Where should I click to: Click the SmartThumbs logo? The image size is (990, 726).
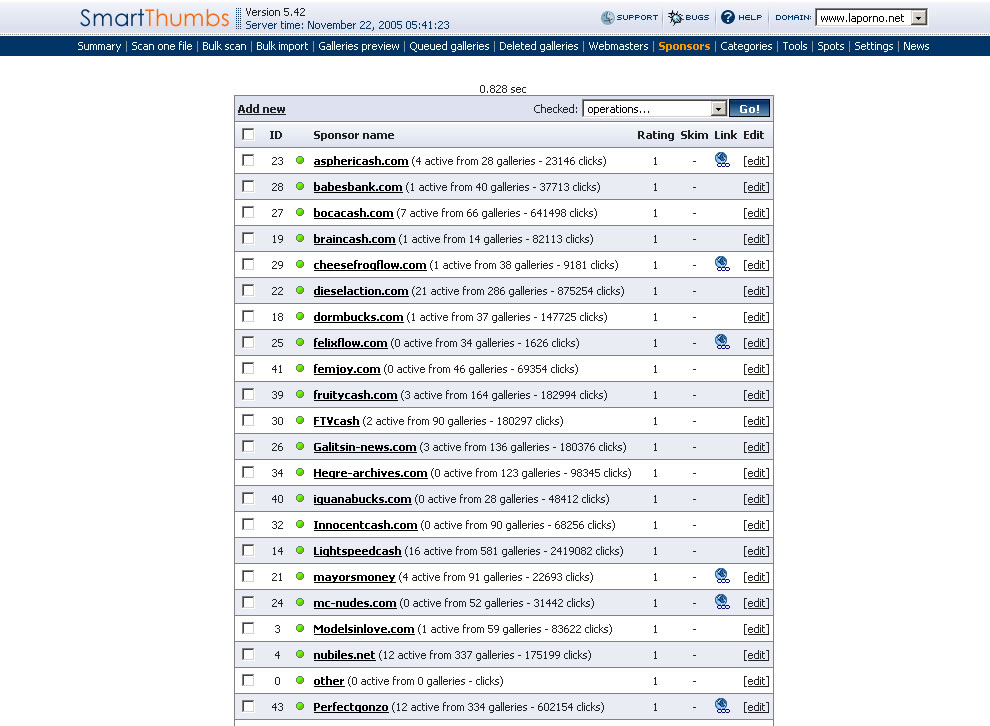click(155, 18)
